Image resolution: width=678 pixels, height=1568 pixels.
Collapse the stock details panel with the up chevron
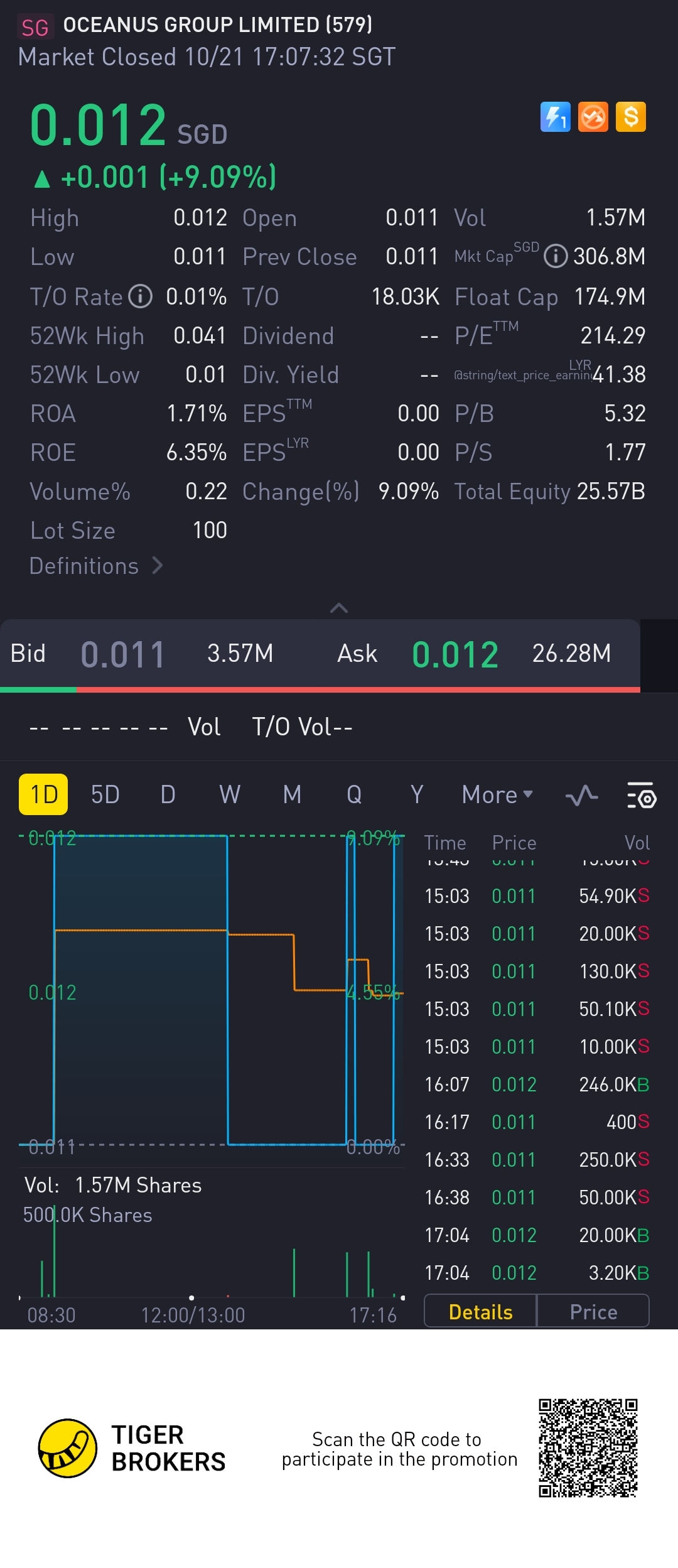click(x=339, y=607)
